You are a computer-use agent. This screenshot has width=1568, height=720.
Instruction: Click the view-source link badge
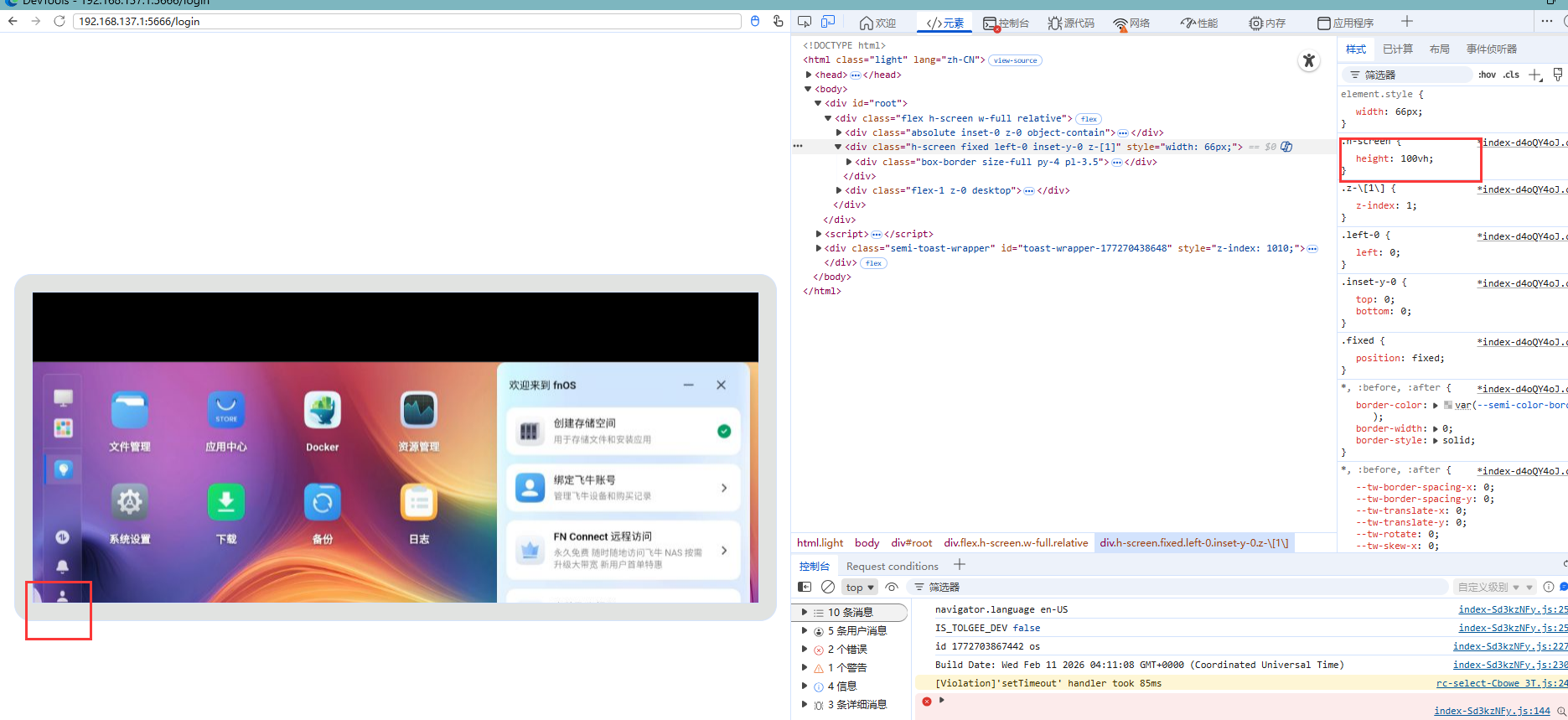point(1015,60)
